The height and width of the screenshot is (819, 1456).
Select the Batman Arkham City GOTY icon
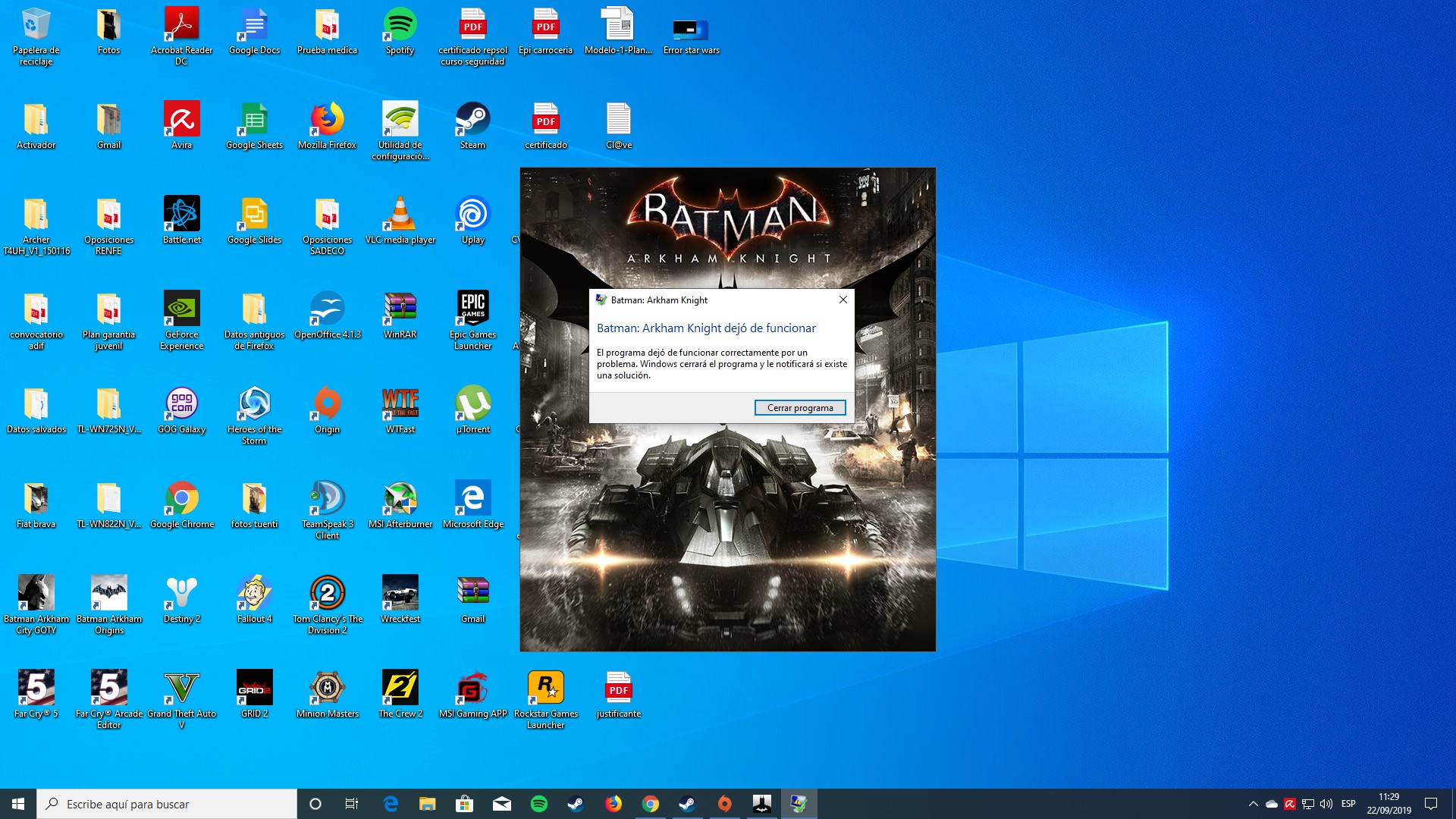[x=36, y=604]
